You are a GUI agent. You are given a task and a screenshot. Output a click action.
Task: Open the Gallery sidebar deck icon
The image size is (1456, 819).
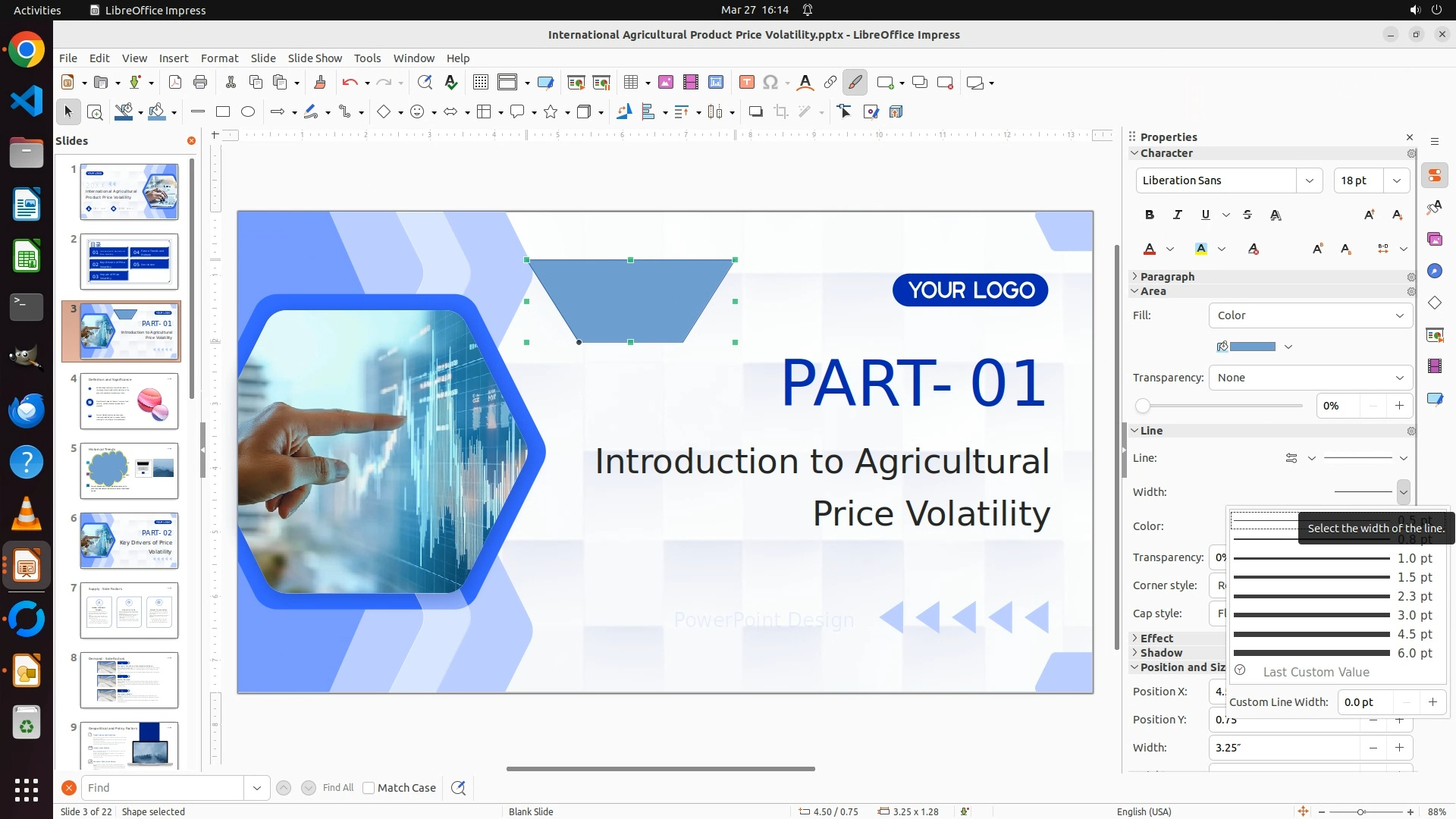click(x=1435, y=240)
